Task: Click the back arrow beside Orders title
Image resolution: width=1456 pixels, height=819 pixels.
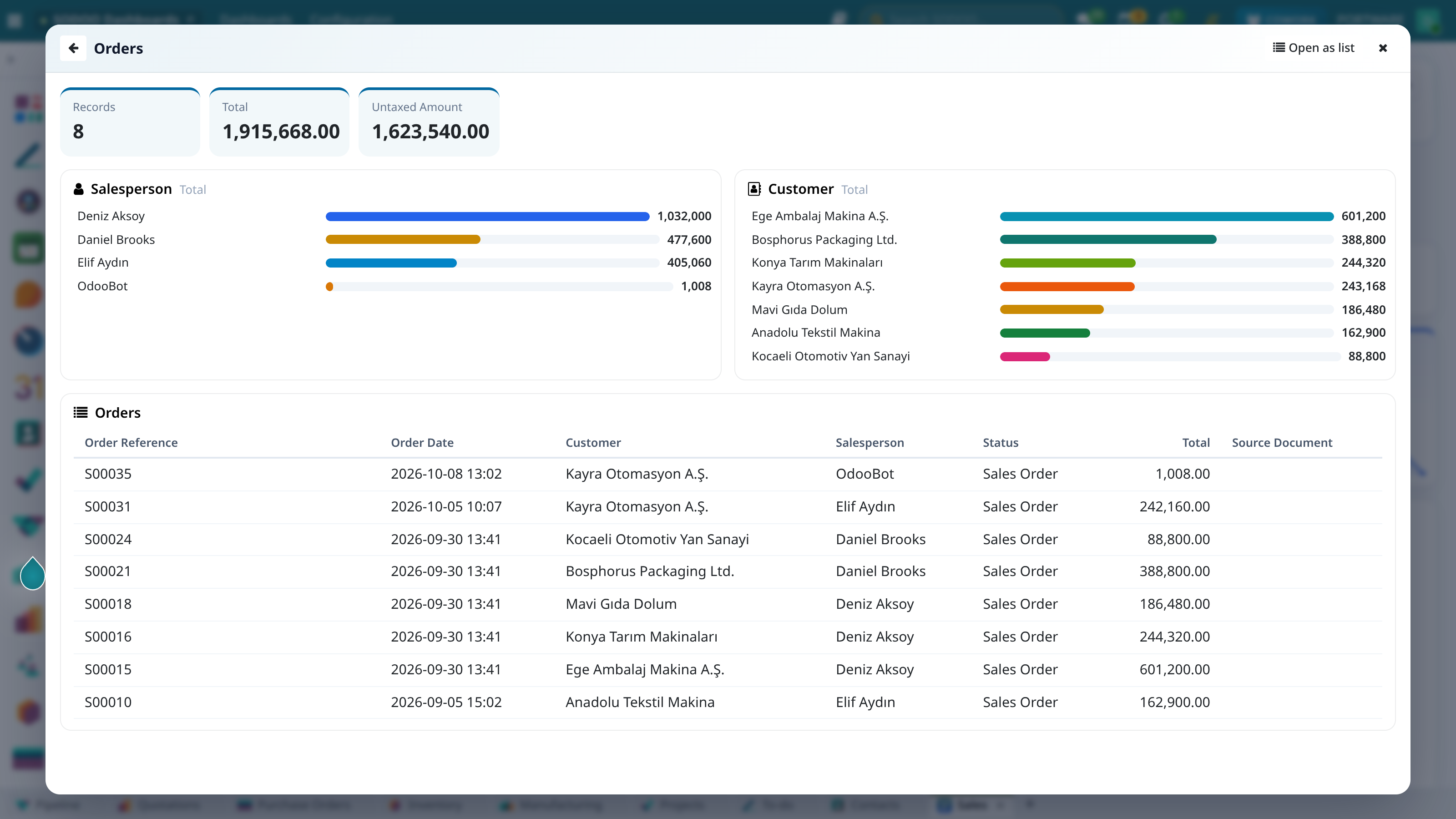Action: click(x=73, y=48)
